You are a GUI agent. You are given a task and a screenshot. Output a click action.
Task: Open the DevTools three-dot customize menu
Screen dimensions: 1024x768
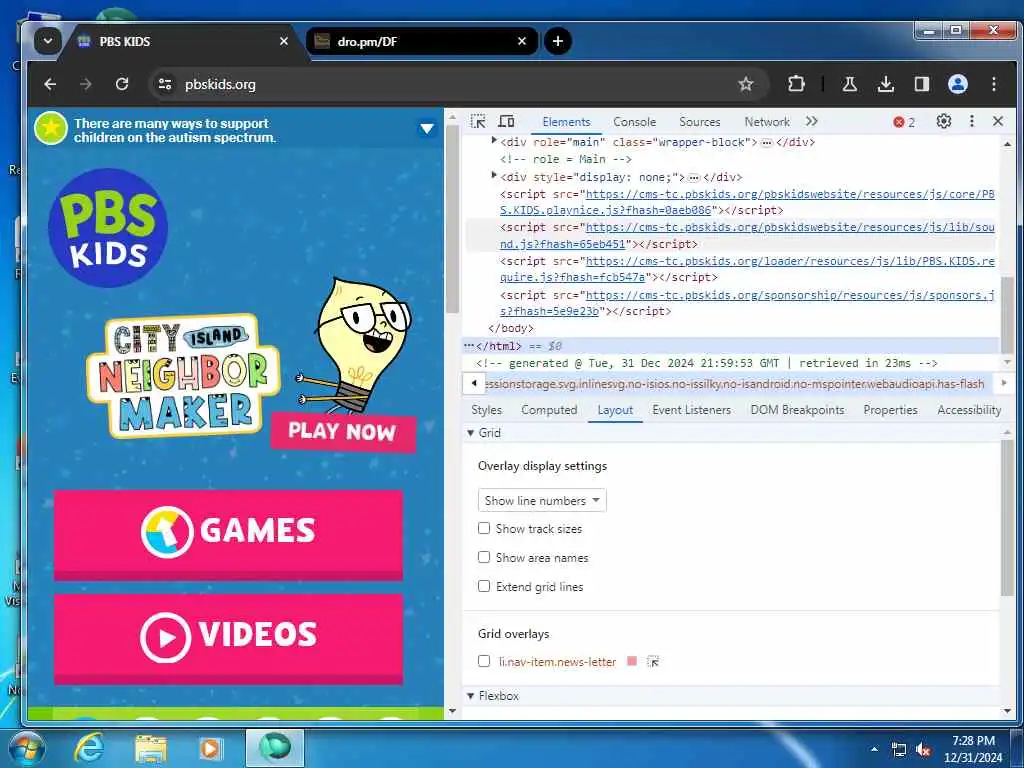tap(972, 121)
